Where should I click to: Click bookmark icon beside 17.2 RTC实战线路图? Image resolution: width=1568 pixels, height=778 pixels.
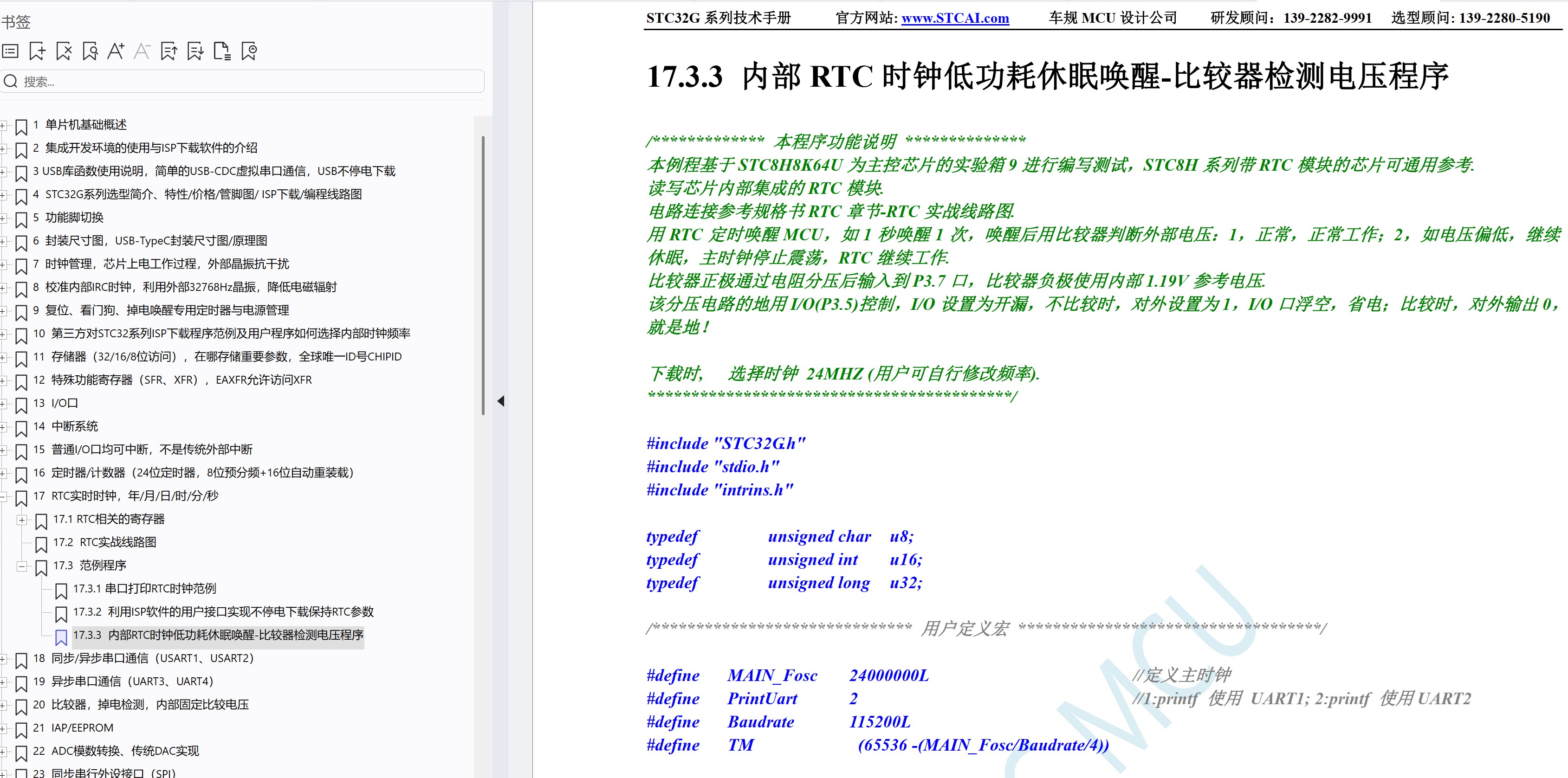pyautogui.click(x=41, y=545)
